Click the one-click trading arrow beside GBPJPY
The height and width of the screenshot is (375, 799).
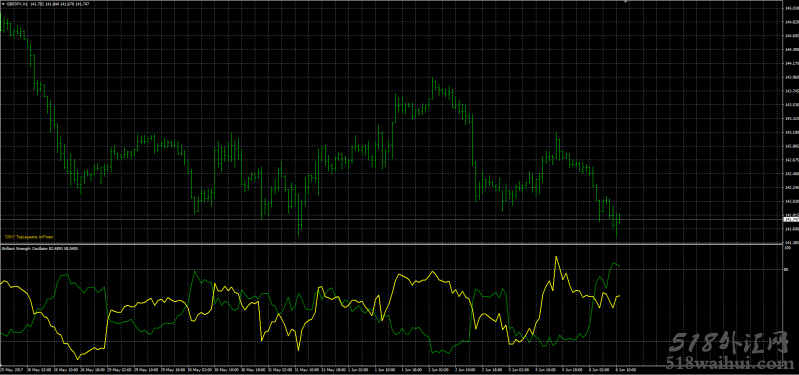2,4
